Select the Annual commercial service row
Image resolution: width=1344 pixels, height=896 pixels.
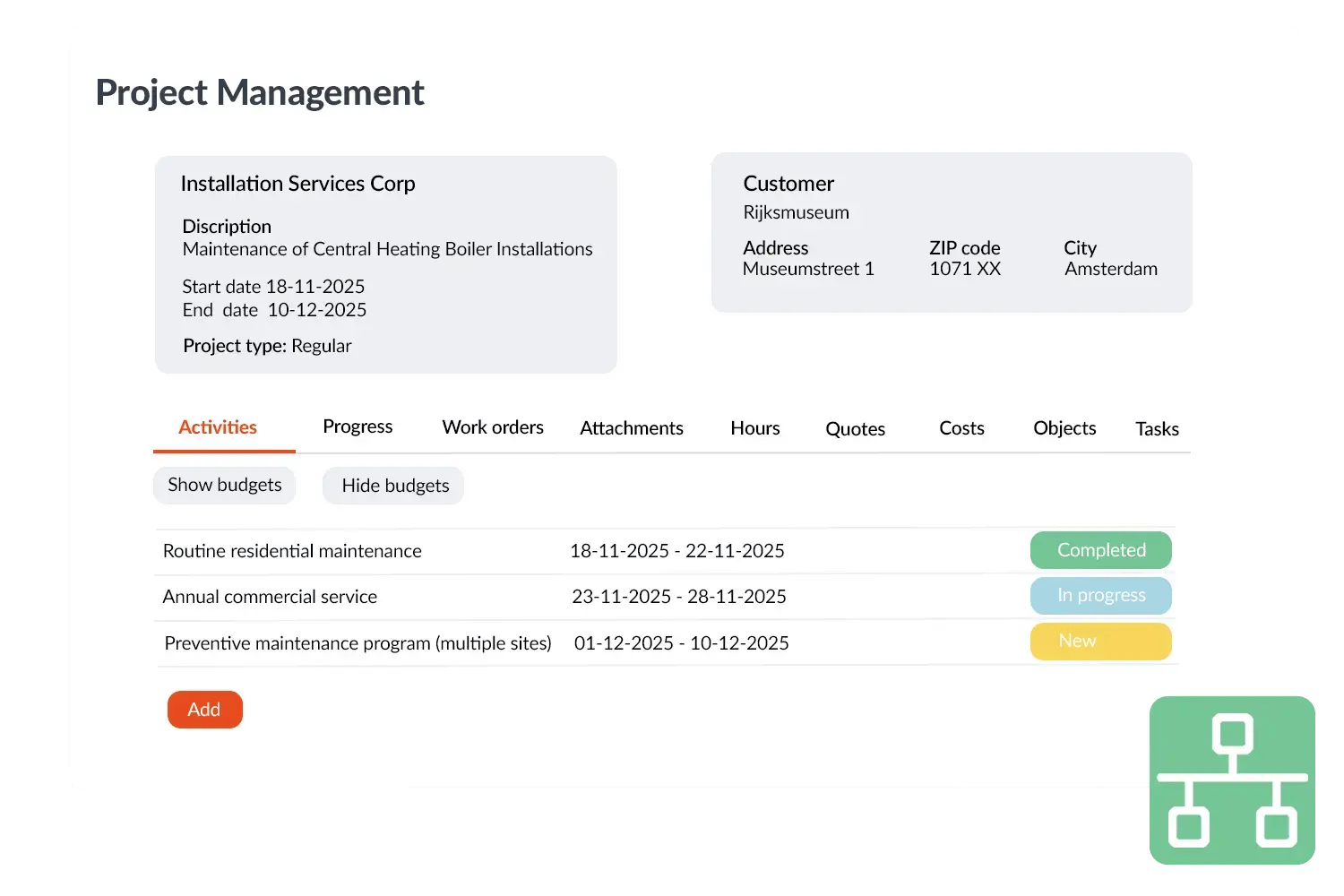270,597
